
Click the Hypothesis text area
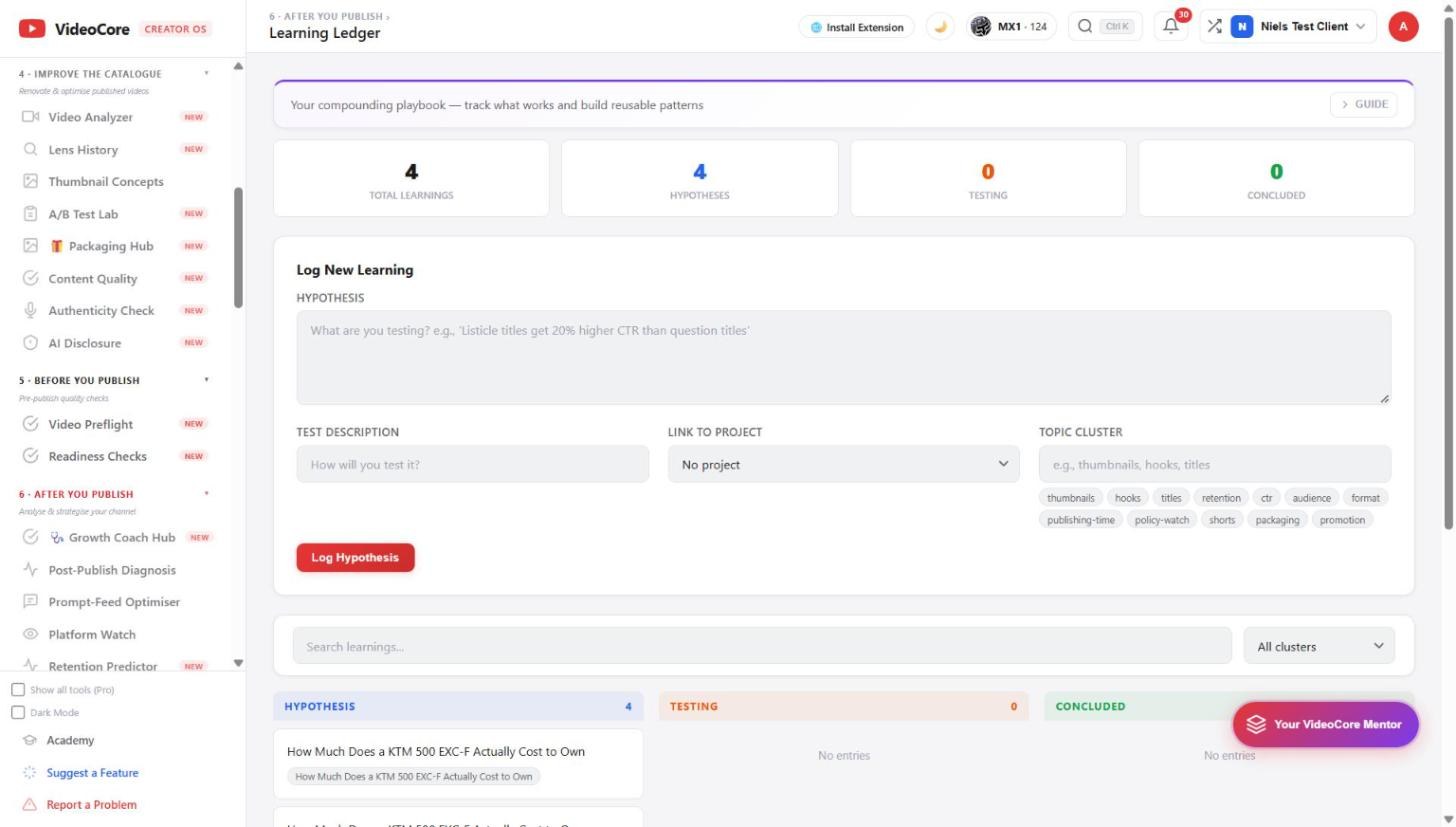coord(844,357)
